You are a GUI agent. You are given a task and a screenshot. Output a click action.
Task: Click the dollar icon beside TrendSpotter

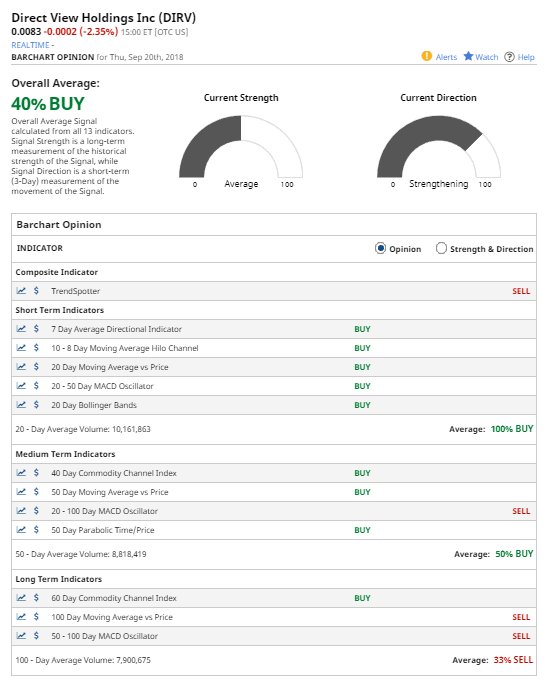36,290
